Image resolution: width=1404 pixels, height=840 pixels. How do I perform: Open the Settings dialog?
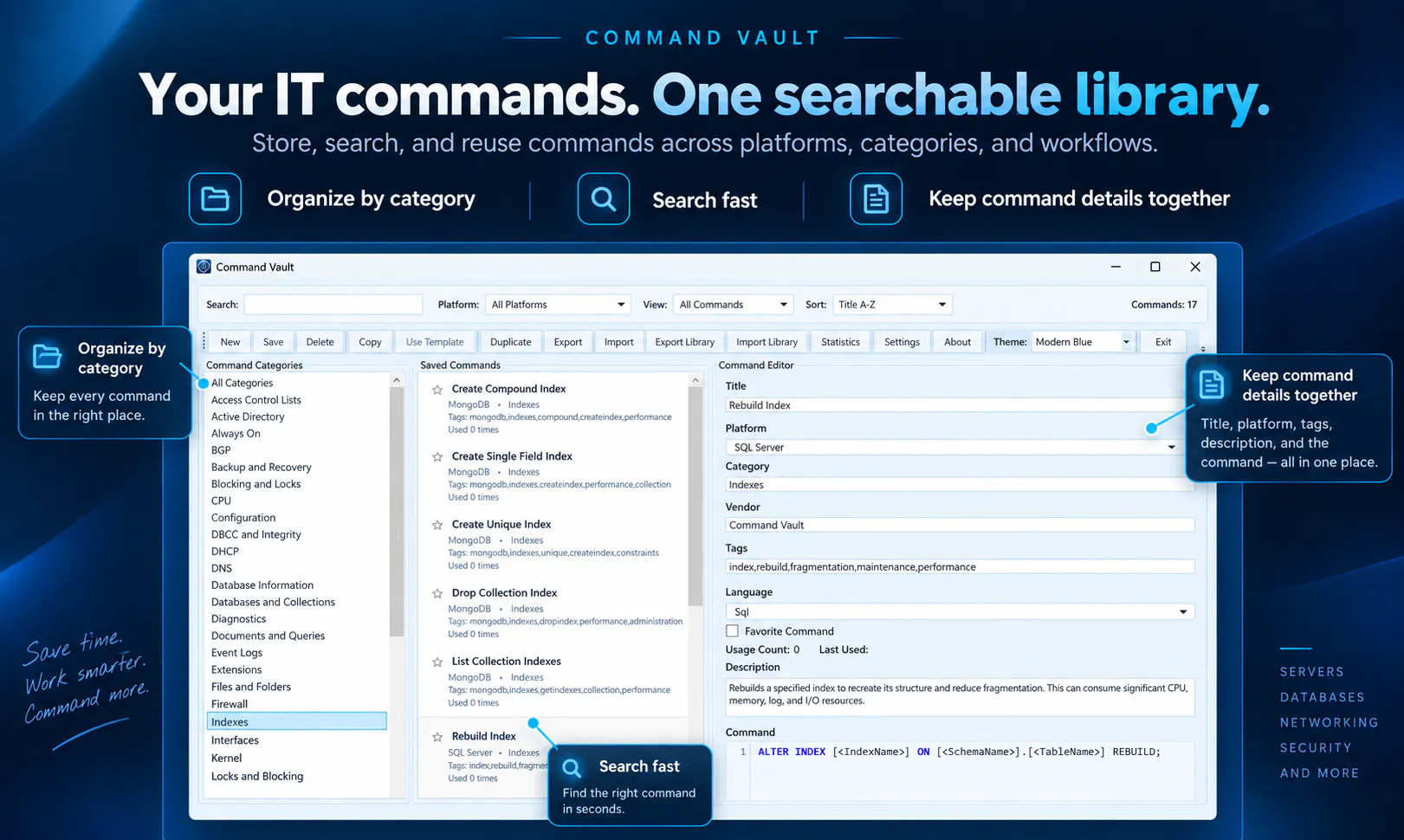pyautogui.click(x=902, y=342)
